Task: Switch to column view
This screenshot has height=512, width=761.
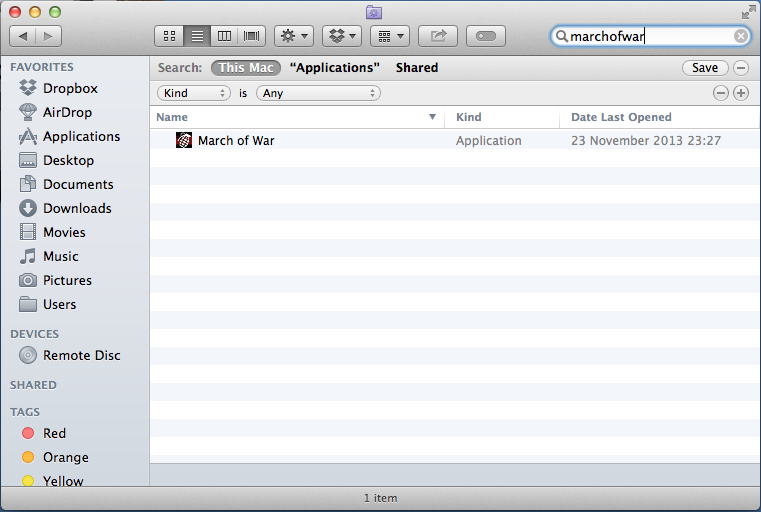Action: [x=224, y=36]
